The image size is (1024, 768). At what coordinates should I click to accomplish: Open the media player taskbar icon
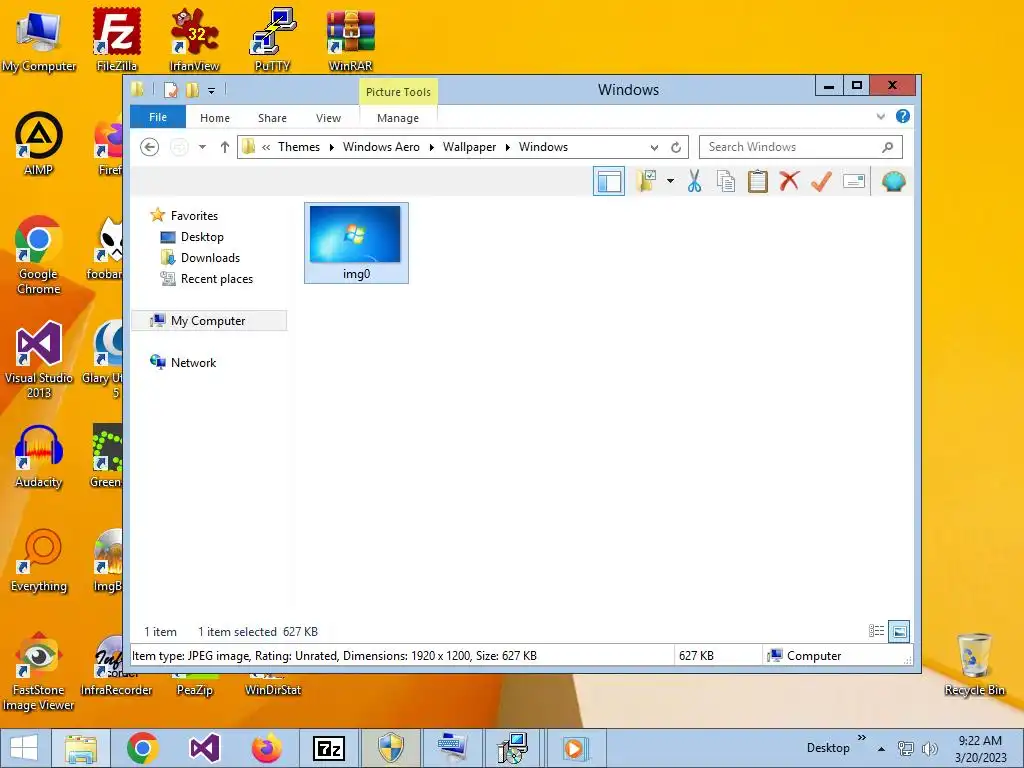point(575,748)
